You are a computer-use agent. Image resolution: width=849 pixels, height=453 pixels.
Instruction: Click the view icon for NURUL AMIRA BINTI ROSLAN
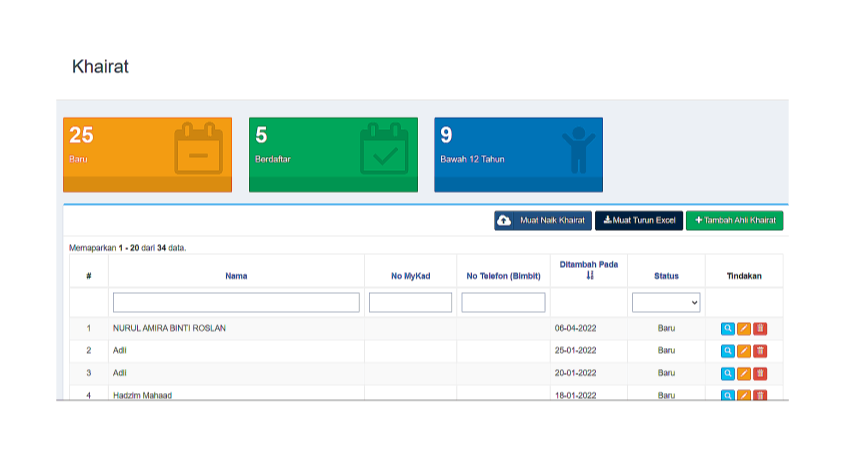(728, 329)
